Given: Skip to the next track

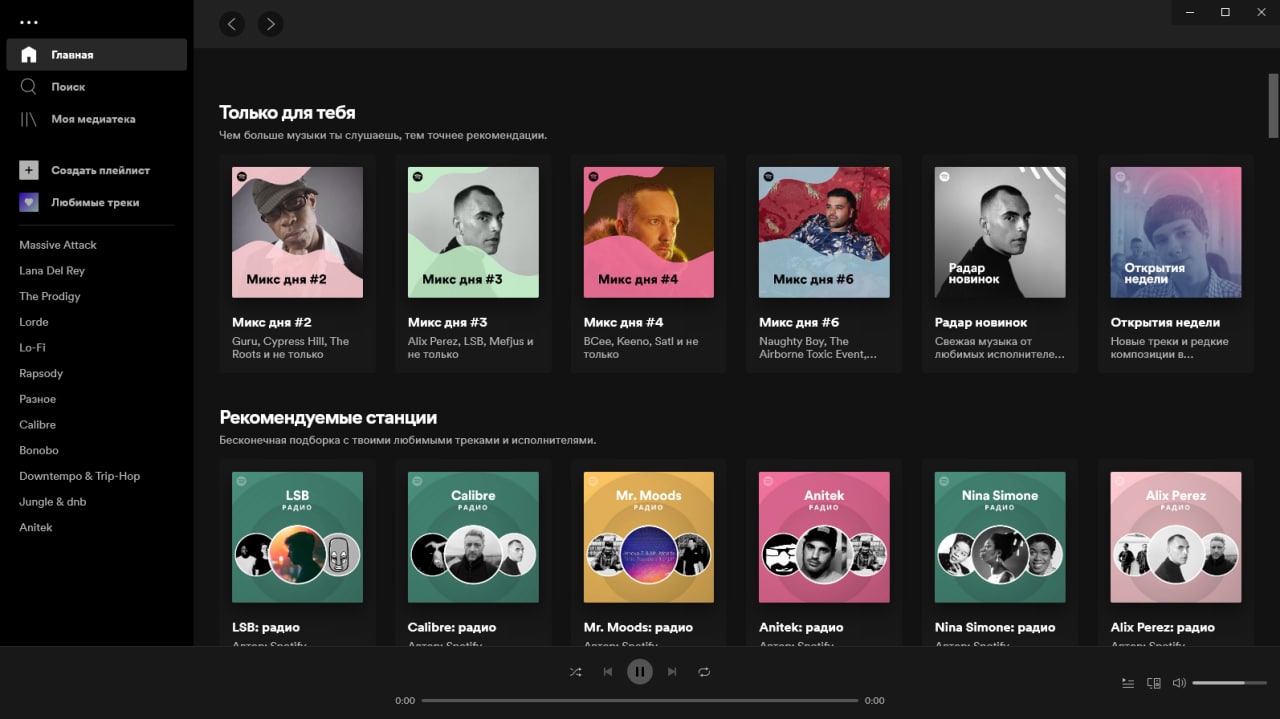Looking at the screenshot, I should [672, 672].
